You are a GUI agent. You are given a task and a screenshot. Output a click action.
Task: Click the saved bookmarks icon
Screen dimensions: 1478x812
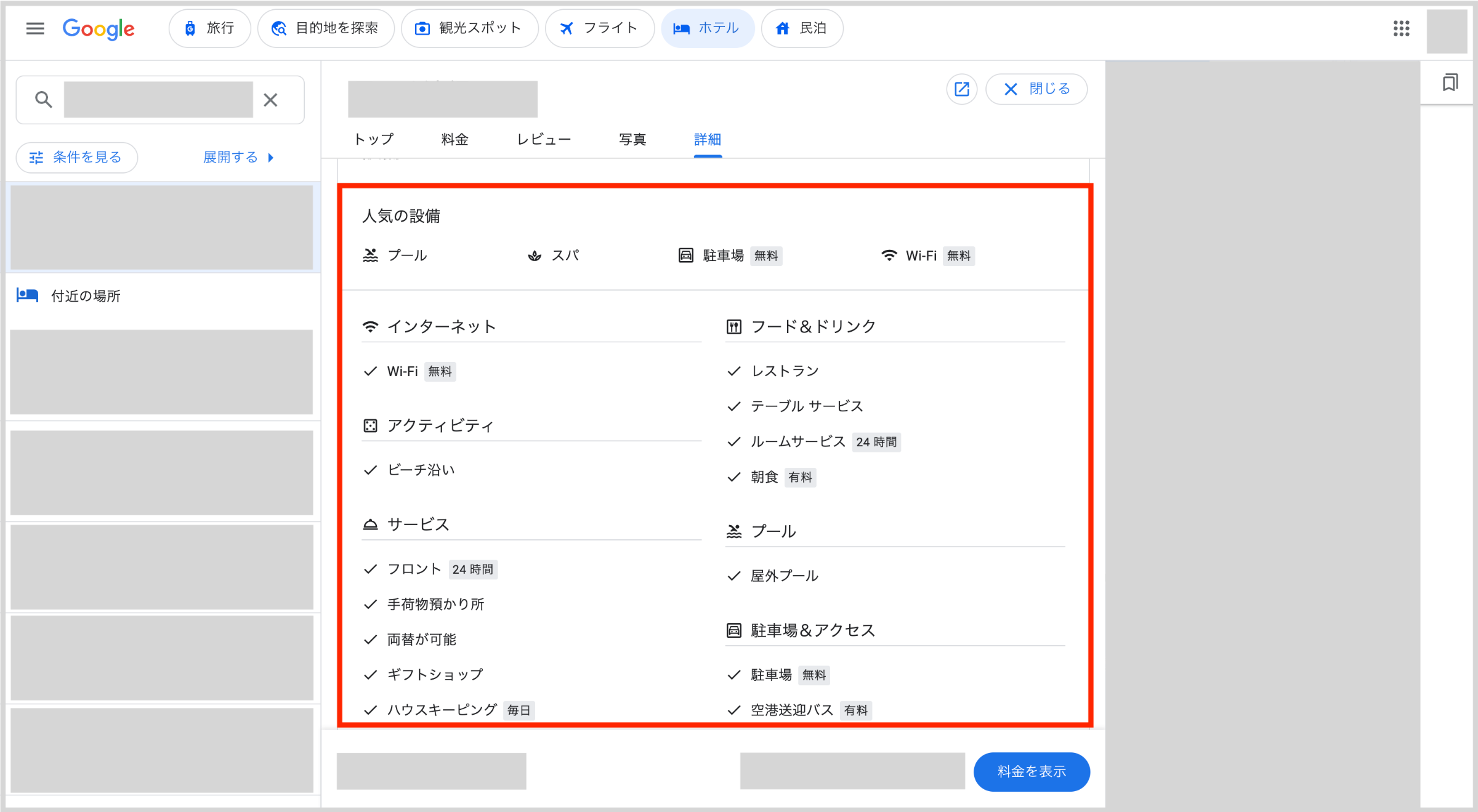click(x=1450, y=82)
